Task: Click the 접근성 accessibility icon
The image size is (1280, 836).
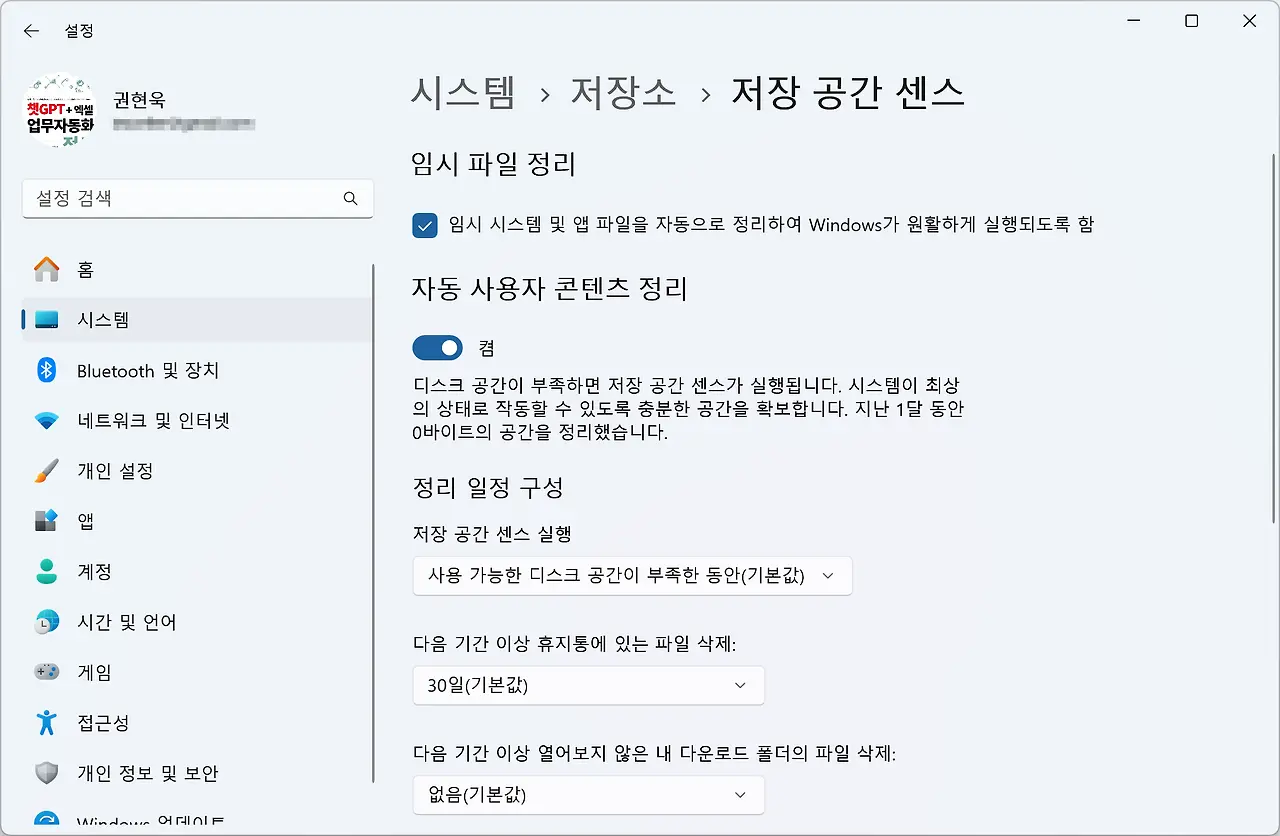Action: pyautogui.click(x=48, y=722)
